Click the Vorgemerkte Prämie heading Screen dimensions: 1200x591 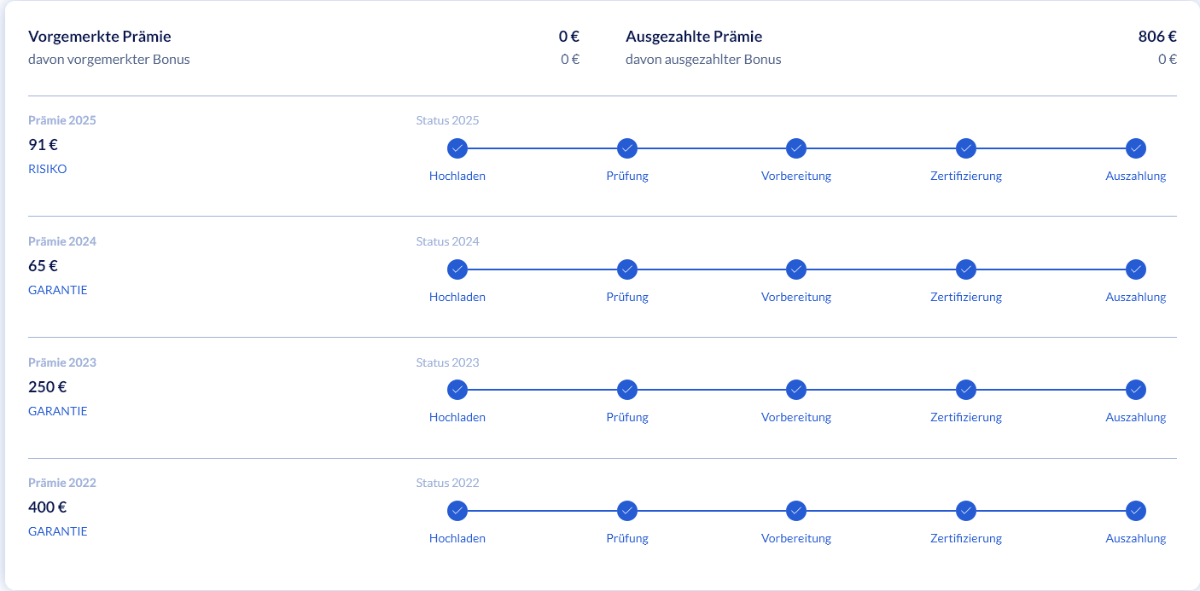point(99,37)
